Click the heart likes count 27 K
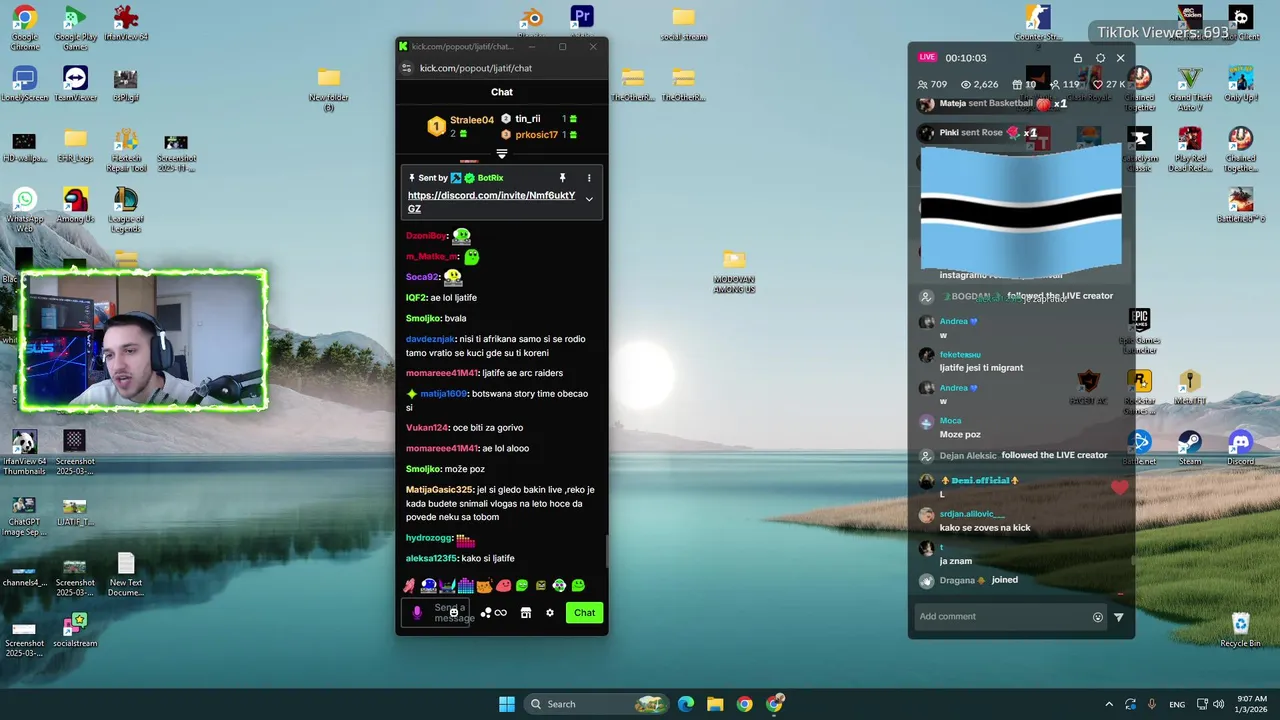Screen dimensions: 1280x720 click(x=1109, y=85)
